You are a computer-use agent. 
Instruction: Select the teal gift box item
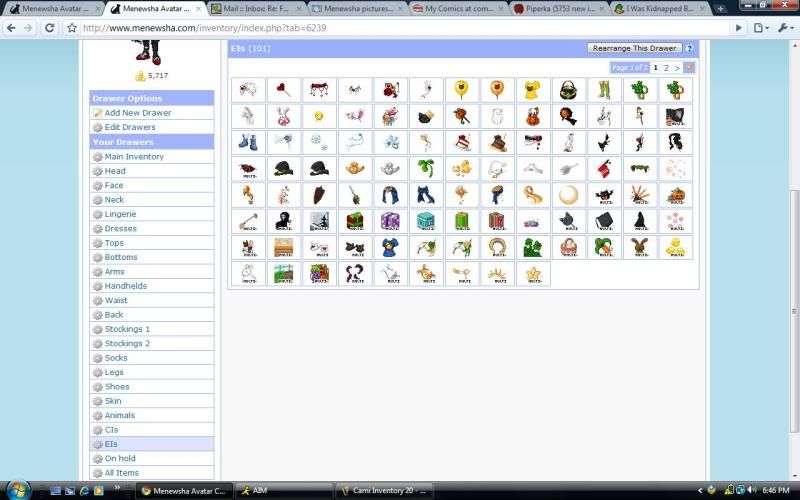tap(426, 221)
